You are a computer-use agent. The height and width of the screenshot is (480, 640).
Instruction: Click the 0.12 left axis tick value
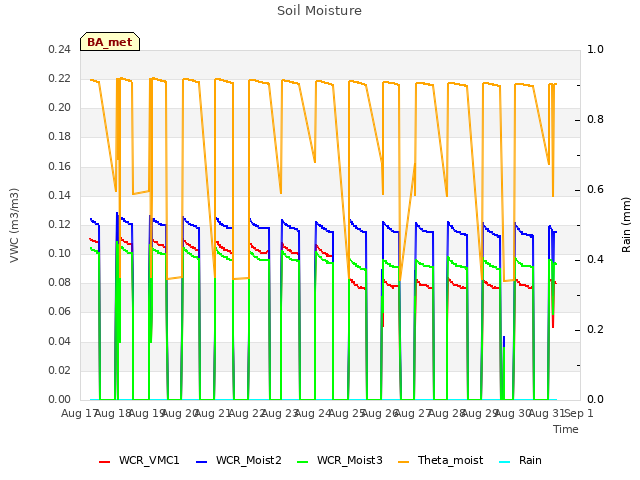click(x=60, y=224)
